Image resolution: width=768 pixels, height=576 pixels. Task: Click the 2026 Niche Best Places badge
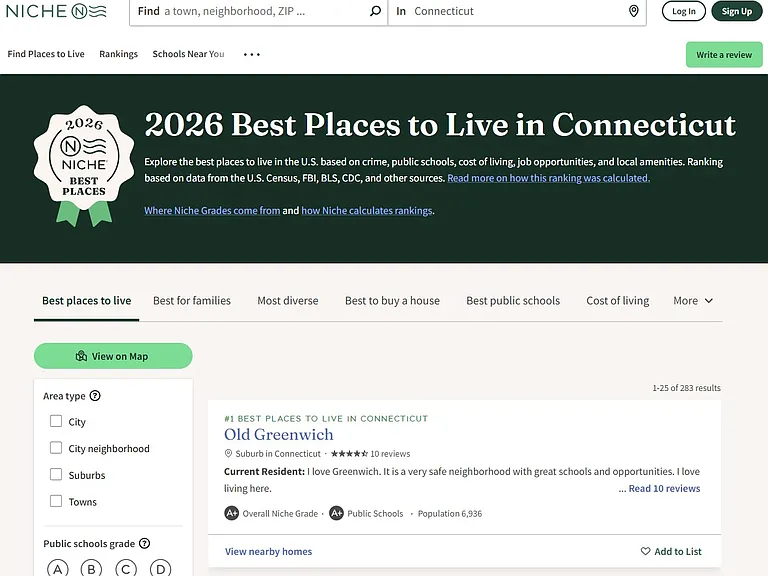coord(84,166)
